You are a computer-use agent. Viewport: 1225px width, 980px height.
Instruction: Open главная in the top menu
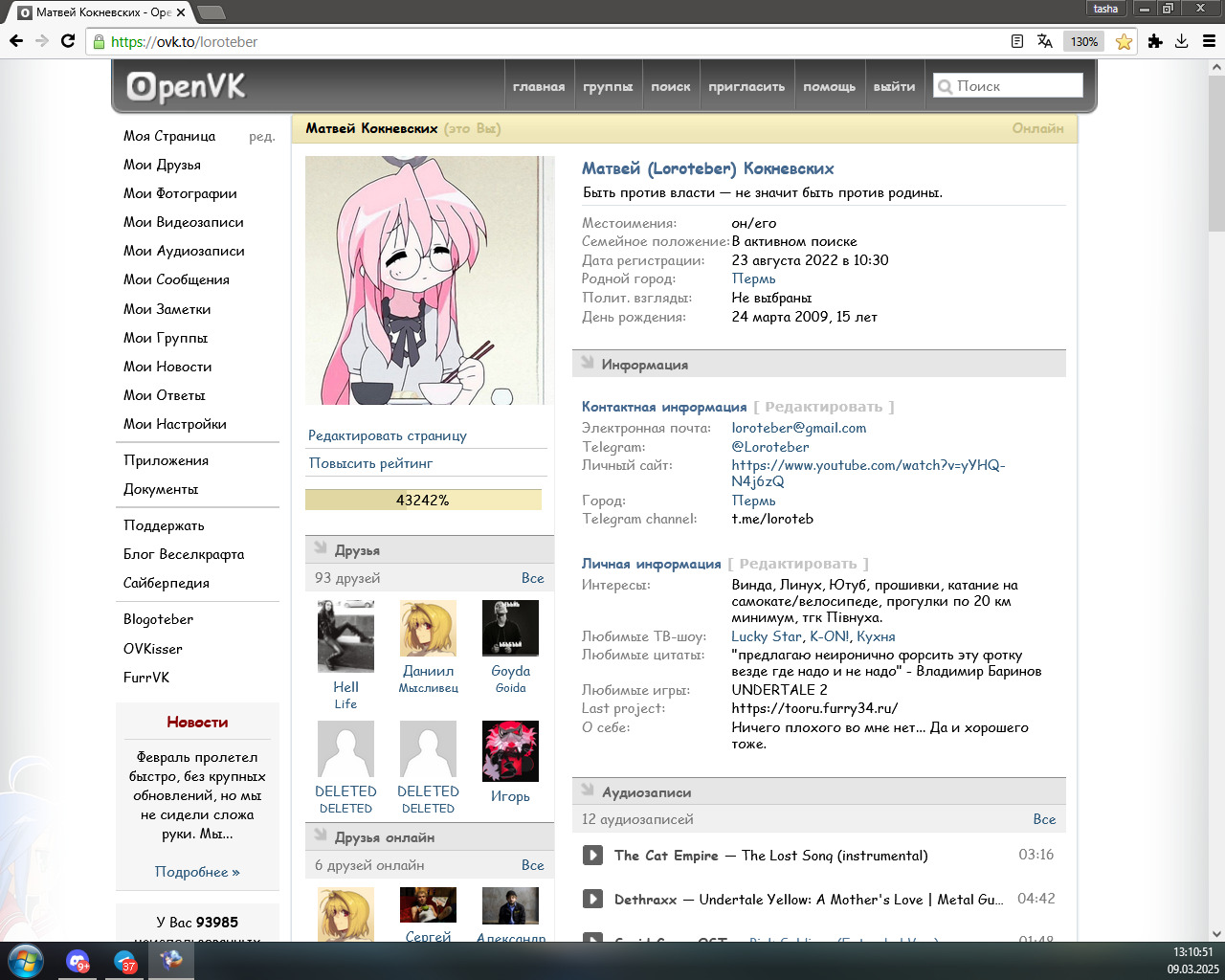(x=539, y=86)
